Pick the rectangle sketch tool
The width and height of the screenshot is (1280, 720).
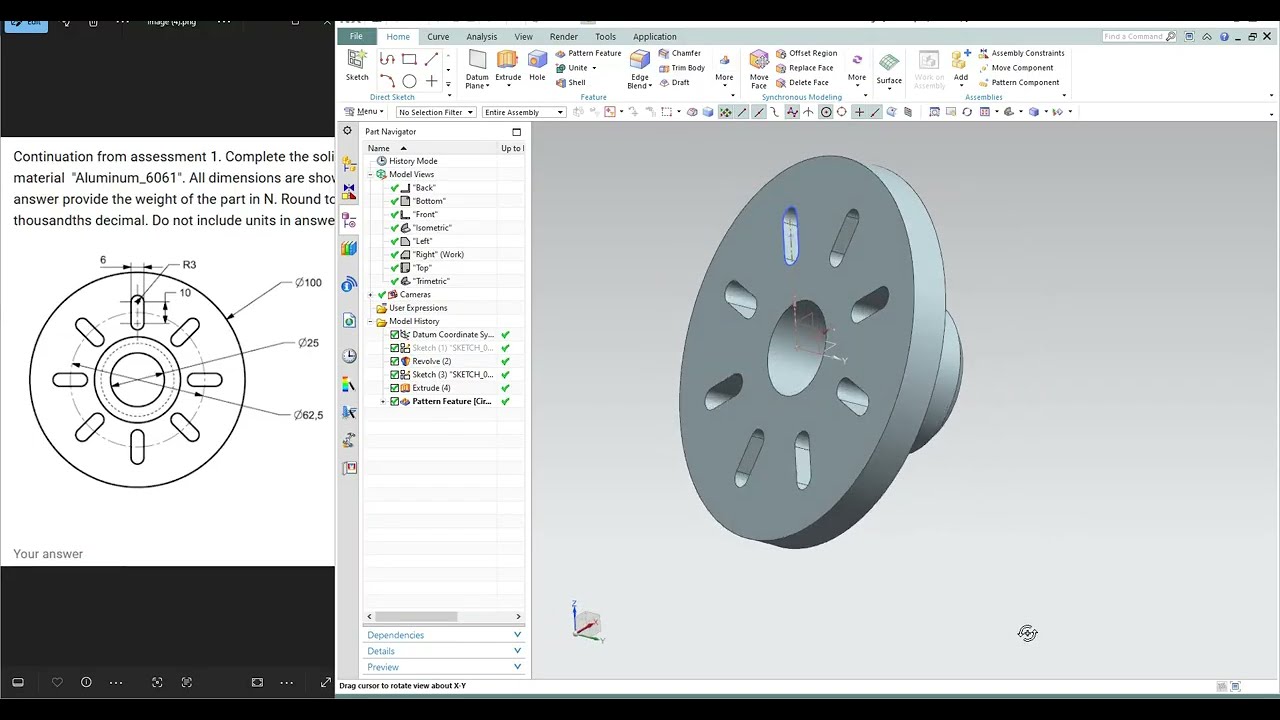click(x=409, y=60)
